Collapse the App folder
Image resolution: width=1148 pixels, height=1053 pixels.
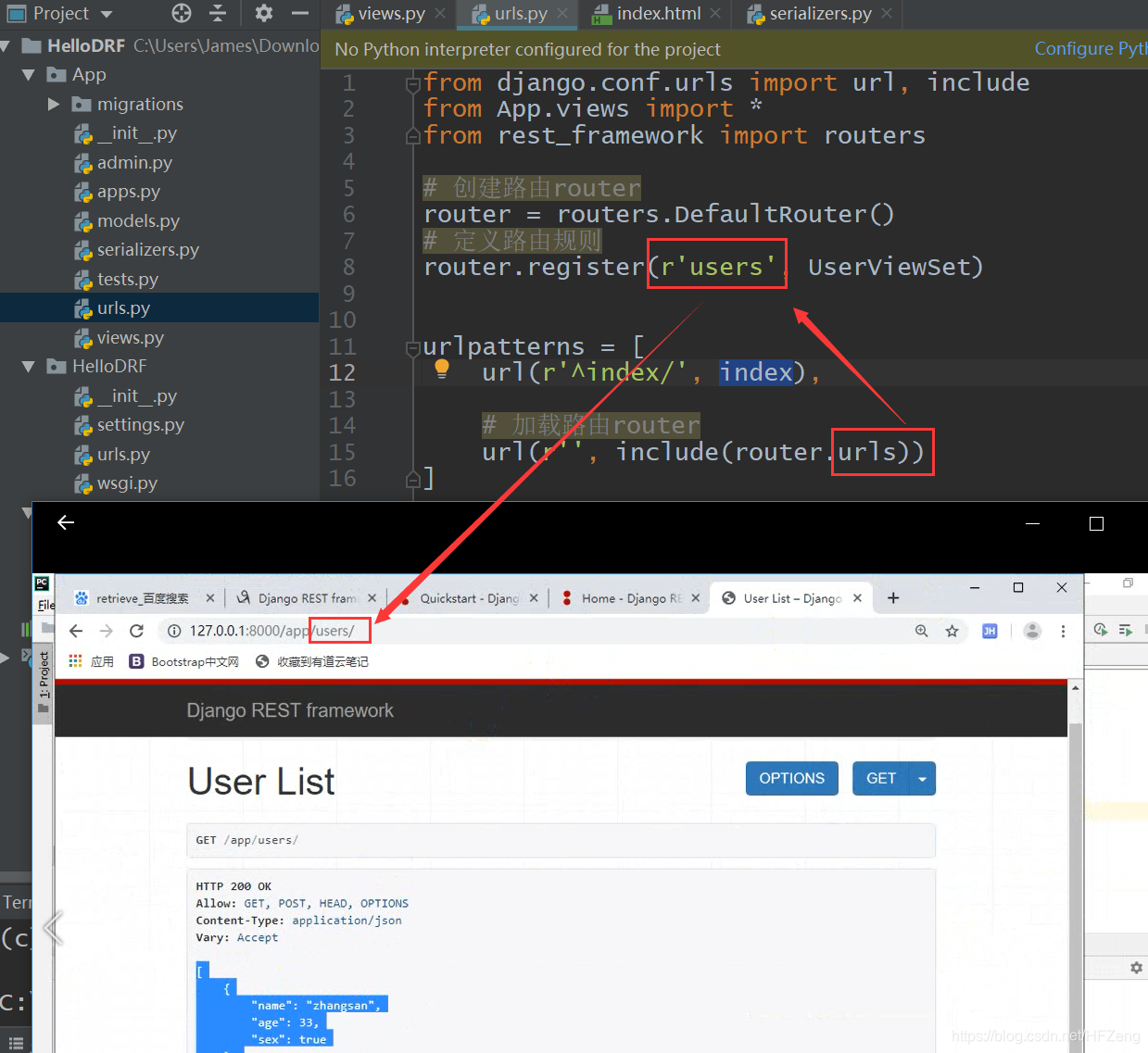[29, 74]
